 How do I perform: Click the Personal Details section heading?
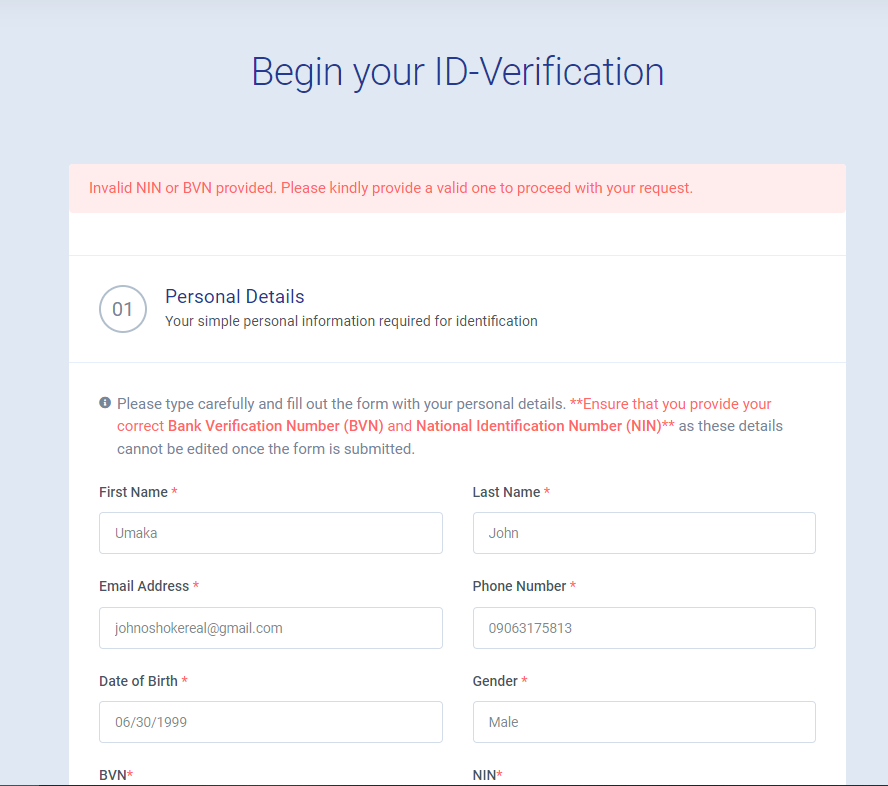pos(235,296)
